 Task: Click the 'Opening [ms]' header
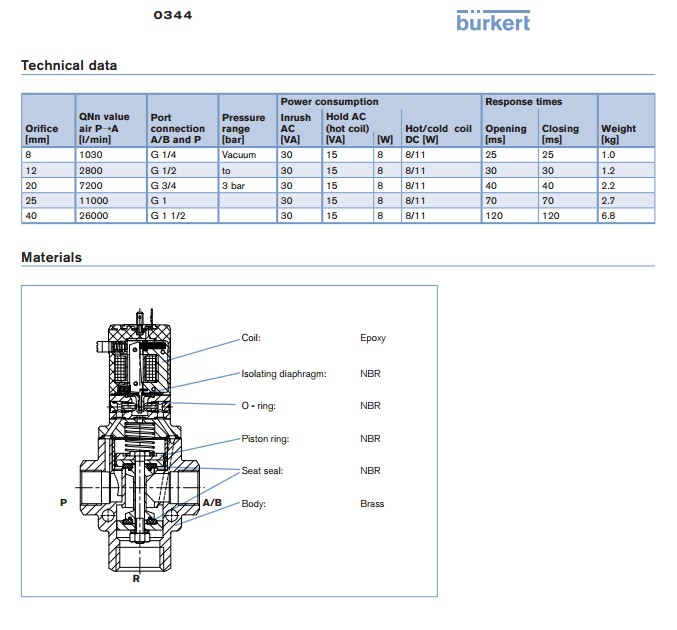tap(506, 134)
